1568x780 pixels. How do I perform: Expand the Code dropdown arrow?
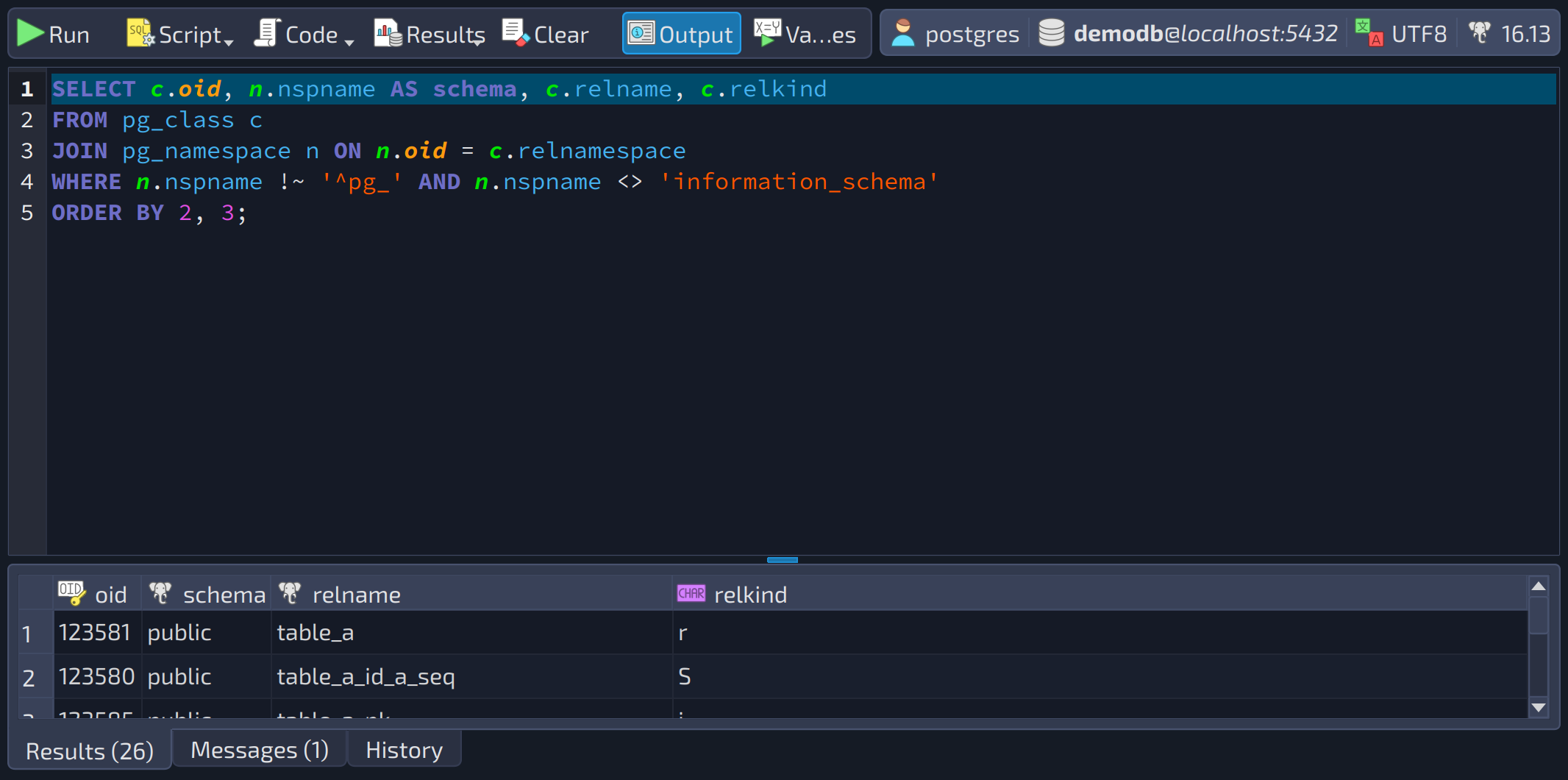coord(349,43)
